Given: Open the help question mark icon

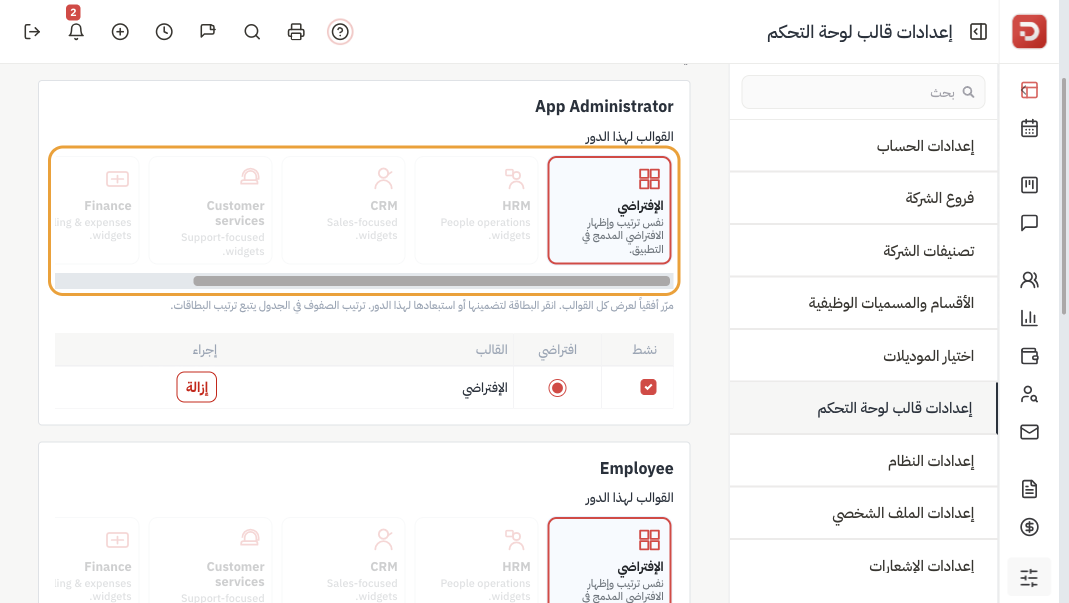Looking at the screenshot, I should pos(340,31).
